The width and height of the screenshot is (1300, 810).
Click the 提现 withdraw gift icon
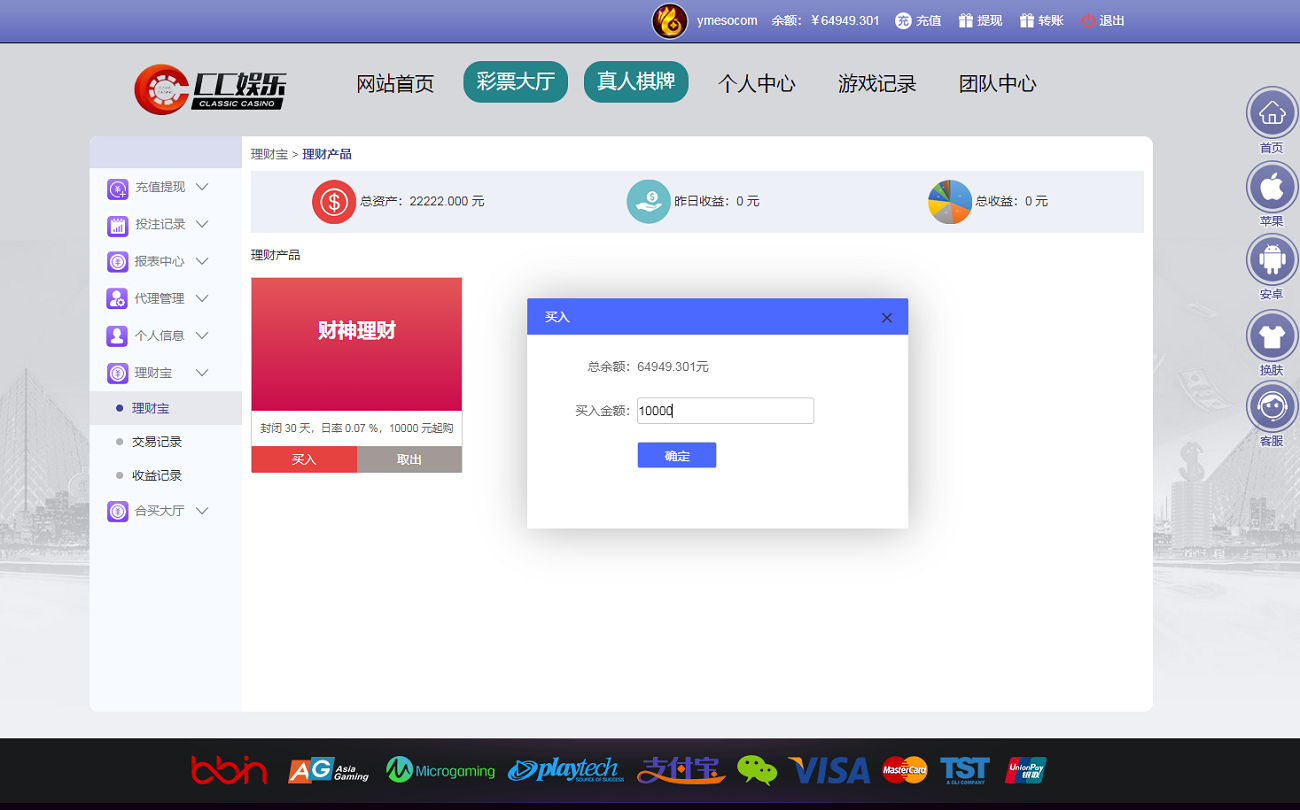[x=965, y=20]
